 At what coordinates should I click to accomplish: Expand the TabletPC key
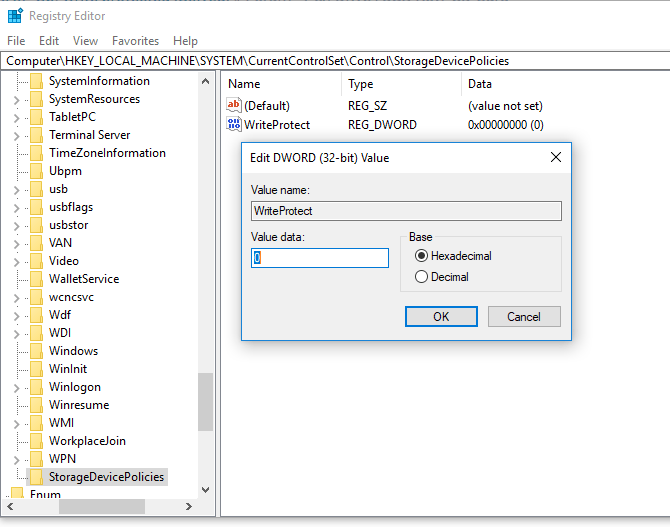pos(16,118)
